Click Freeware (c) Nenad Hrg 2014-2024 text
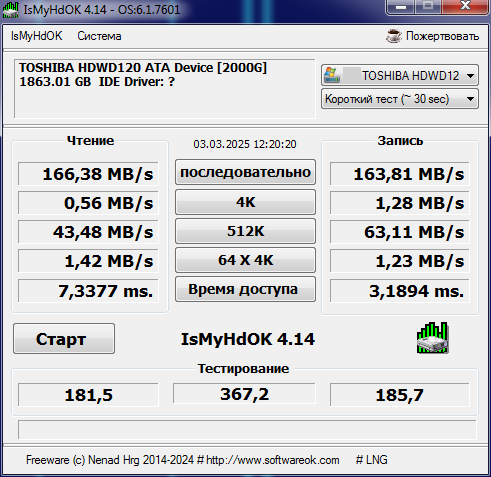 click(110, 460)
